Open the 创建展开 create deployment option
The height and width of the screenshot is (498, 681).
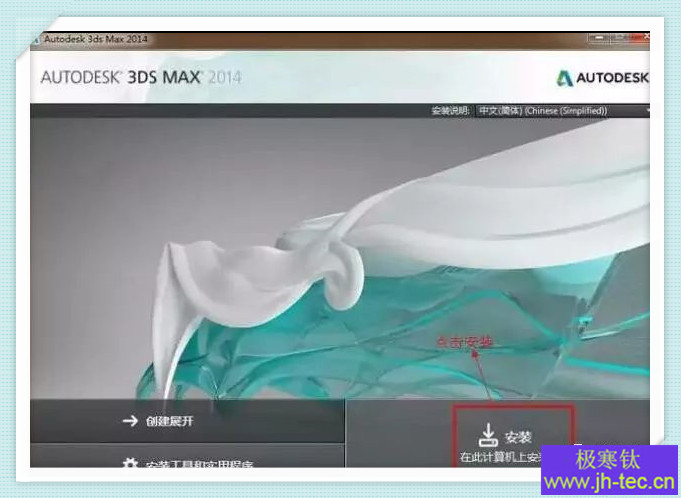(x=187, y=421)
